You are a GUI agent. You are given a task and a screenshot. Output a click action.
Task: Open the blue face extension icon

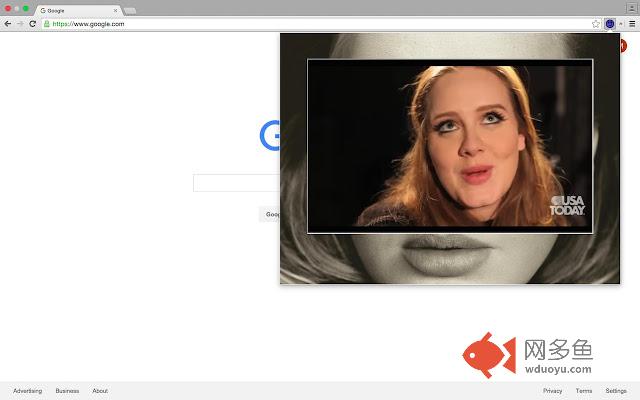point(609,24)
